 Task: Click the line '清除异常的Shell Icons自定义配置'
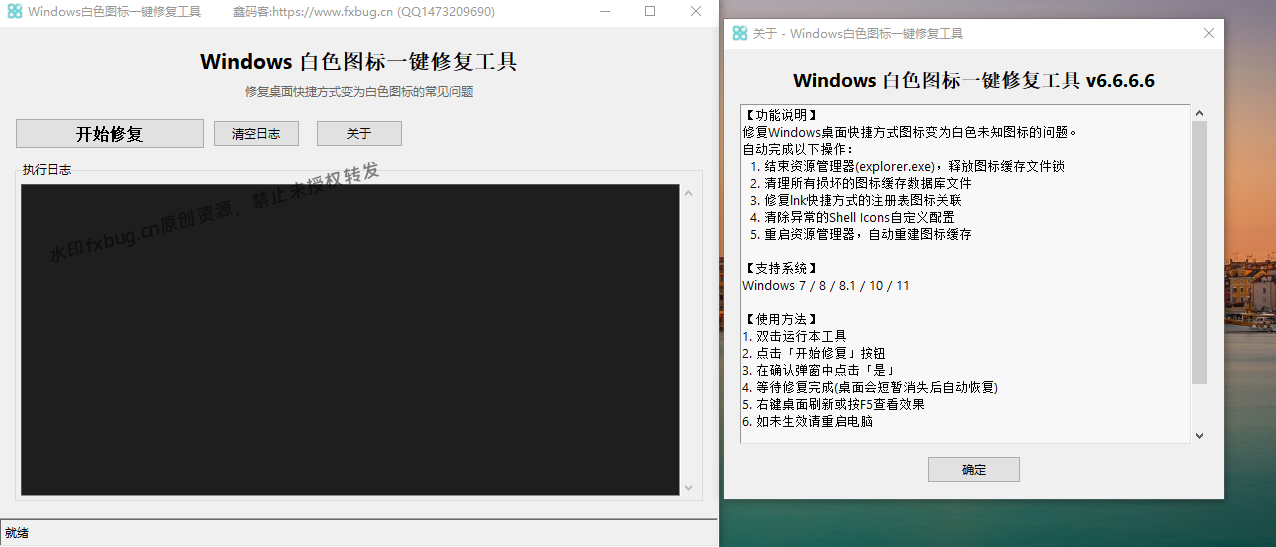coord(852,217)
